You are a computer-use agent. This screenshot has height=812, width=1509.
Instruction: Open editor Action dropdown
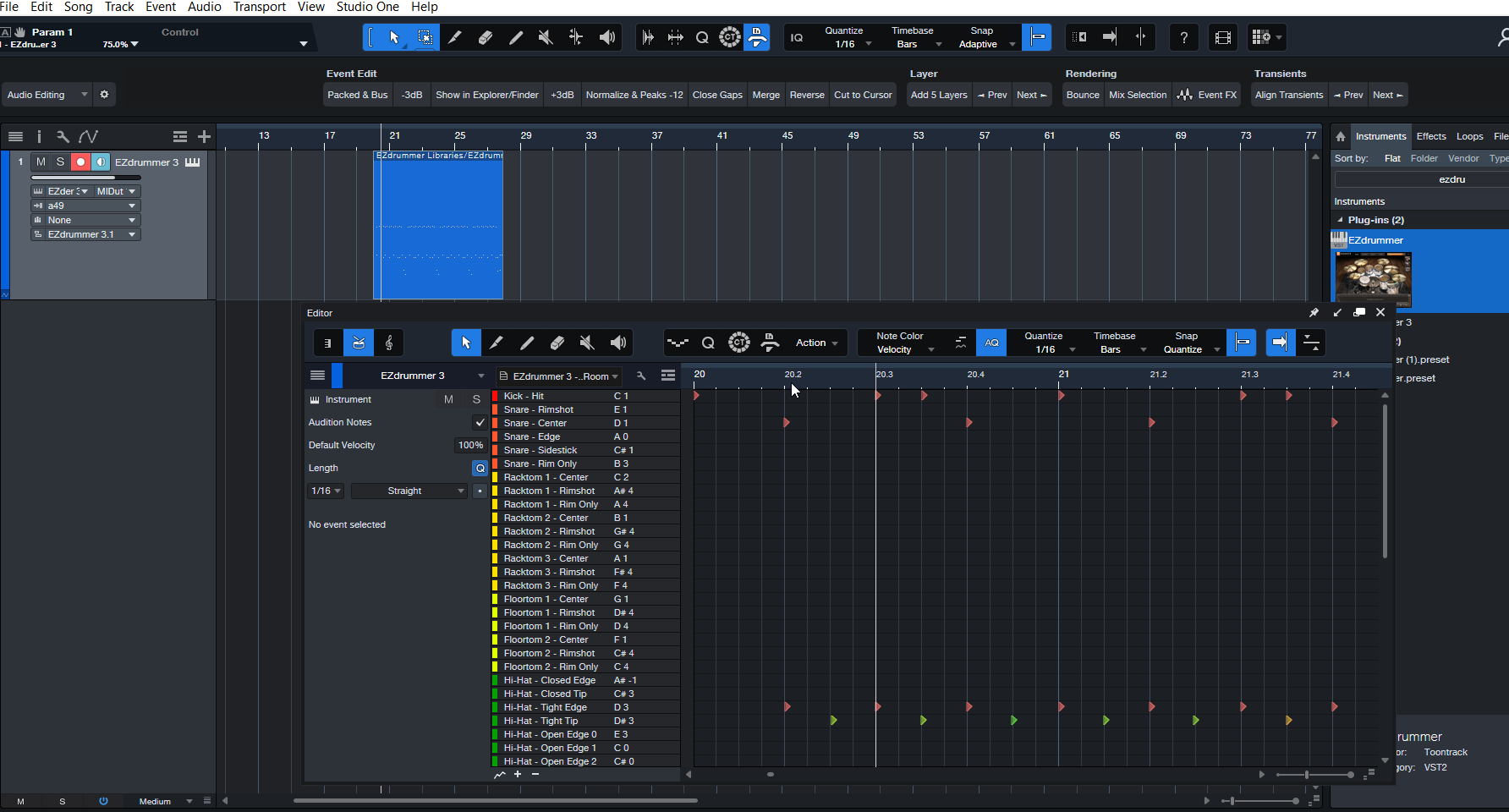816,343
